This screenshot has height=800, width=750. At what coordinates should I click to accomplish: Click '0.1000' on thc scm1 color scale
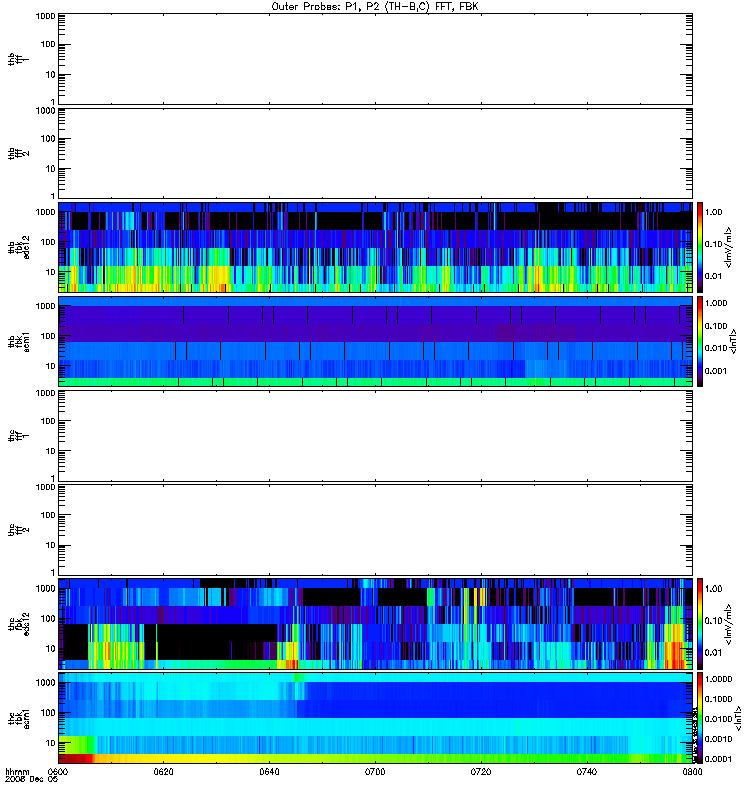click(x=718, y=699)
